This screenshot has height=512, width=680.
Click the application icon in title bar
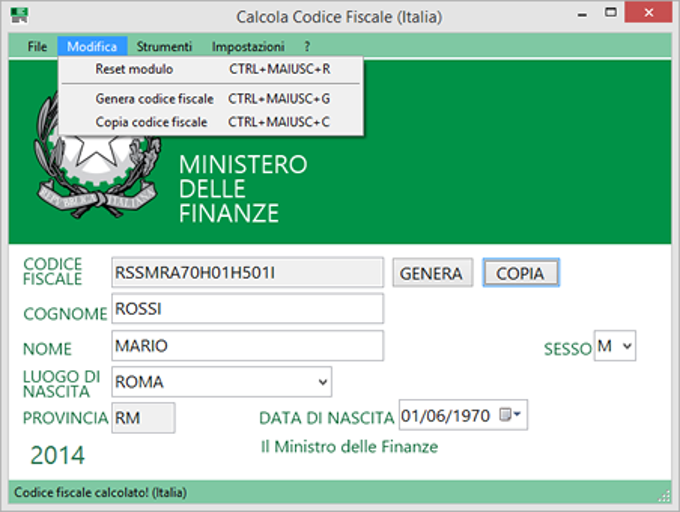coord(19,15)
